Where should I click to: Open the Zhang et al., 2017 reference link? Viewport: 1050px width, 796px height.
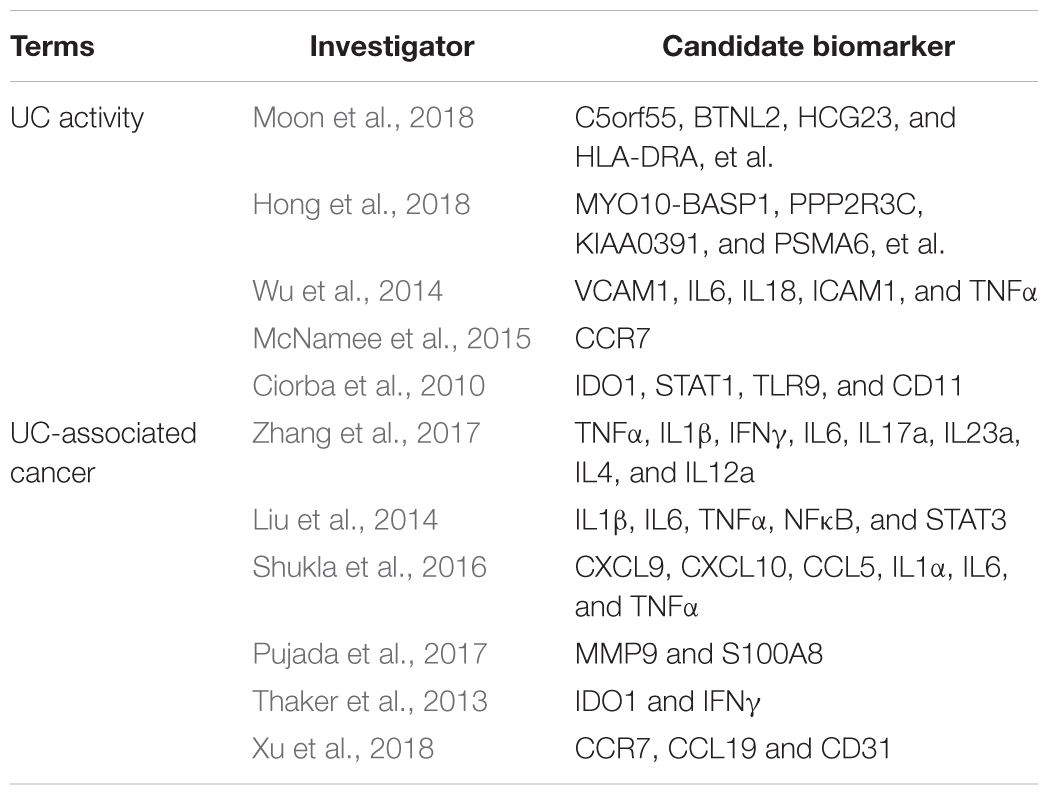tap(366, 433)
